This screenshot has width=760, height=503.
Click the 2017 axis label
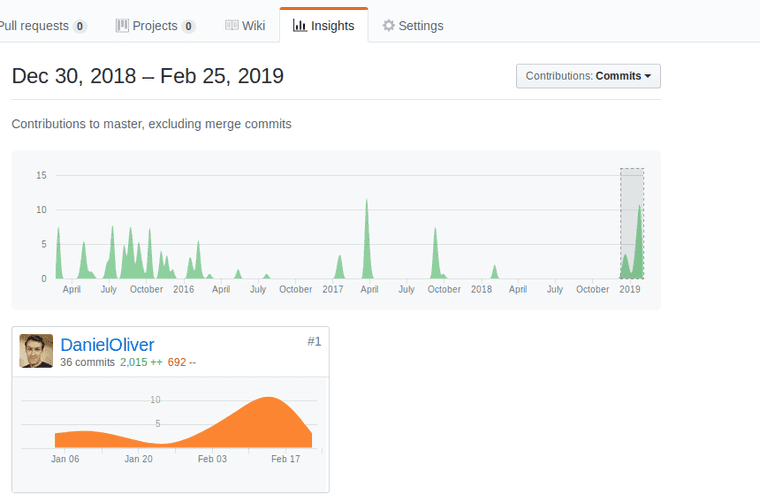(333, 289)
